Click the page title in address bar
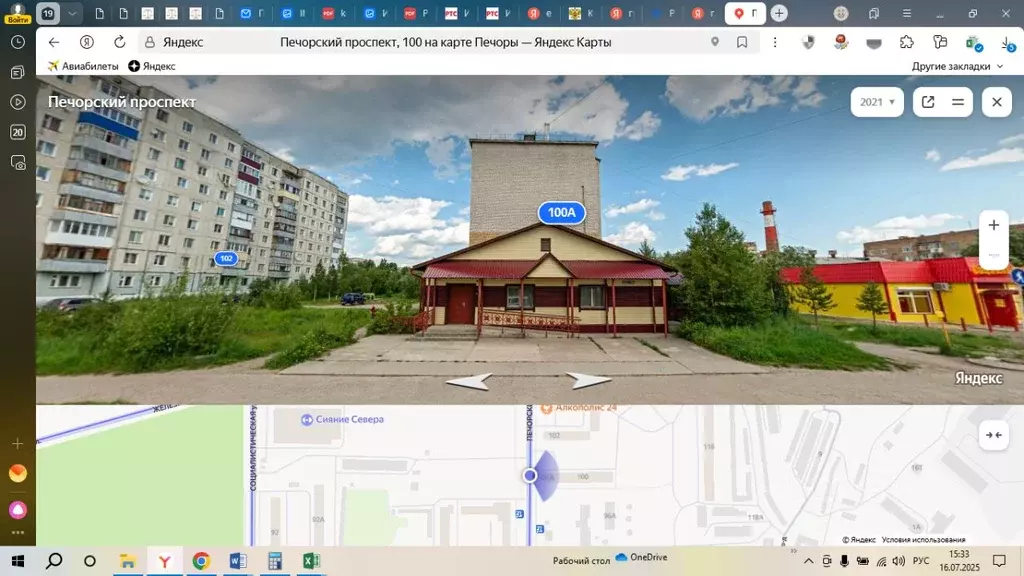Screen dimensions: 1024x576 click(445, 42)
